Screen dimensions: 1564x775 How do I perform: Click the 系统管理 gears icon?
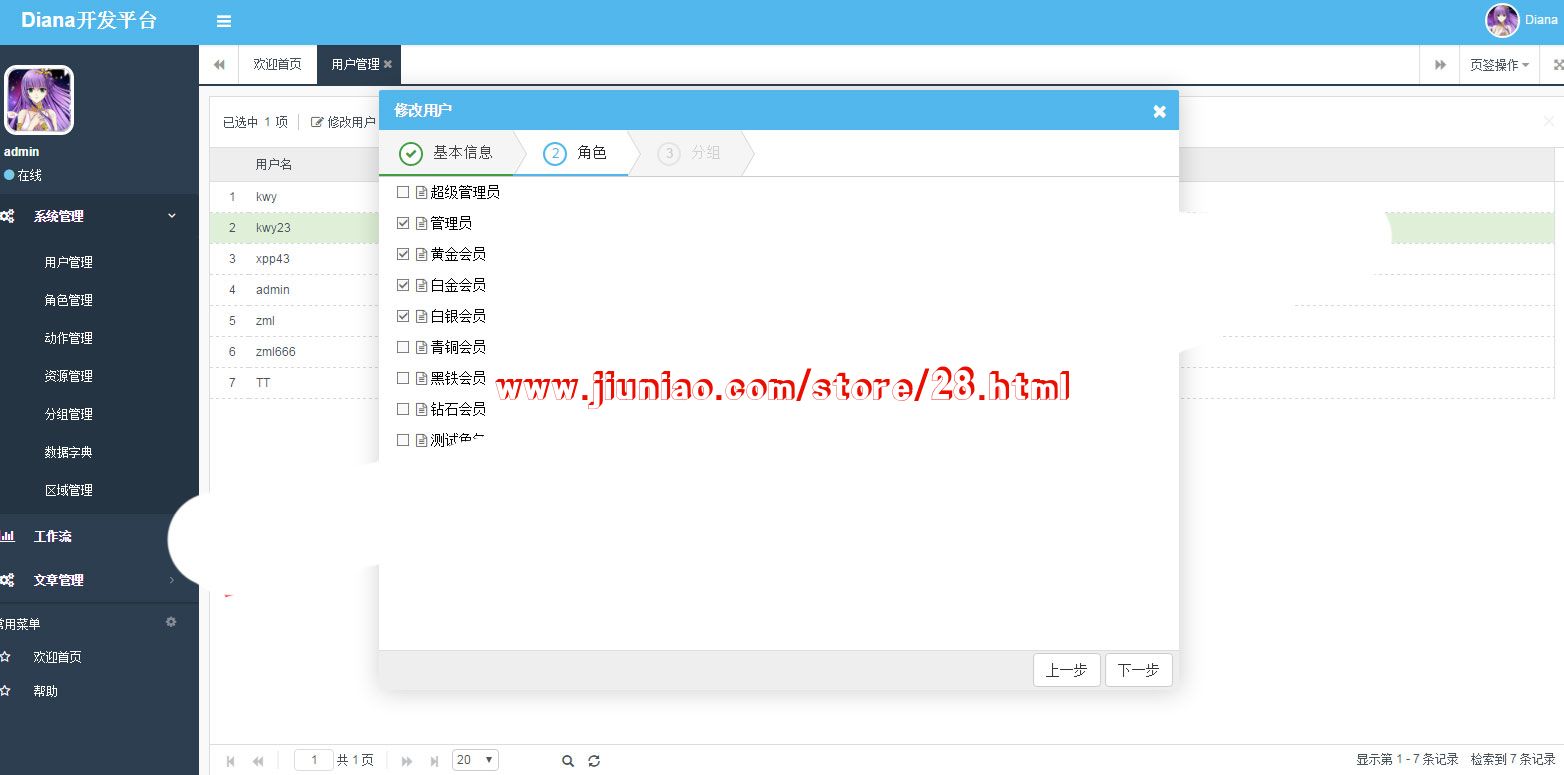pyautogui.click(x=7, y=216)
